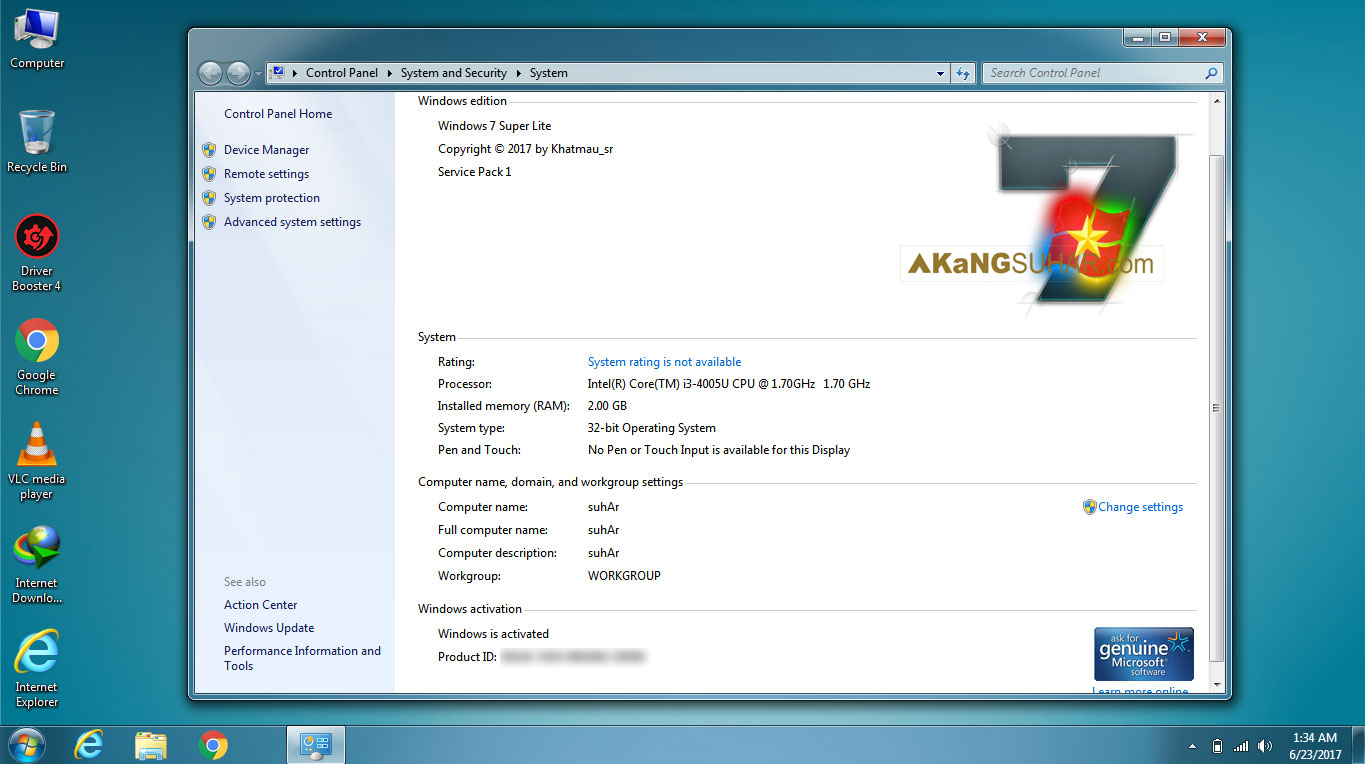Screen dimensions: 1365x764
Task: Open the network signal tray icon
Action: [x=1241, y=746]
